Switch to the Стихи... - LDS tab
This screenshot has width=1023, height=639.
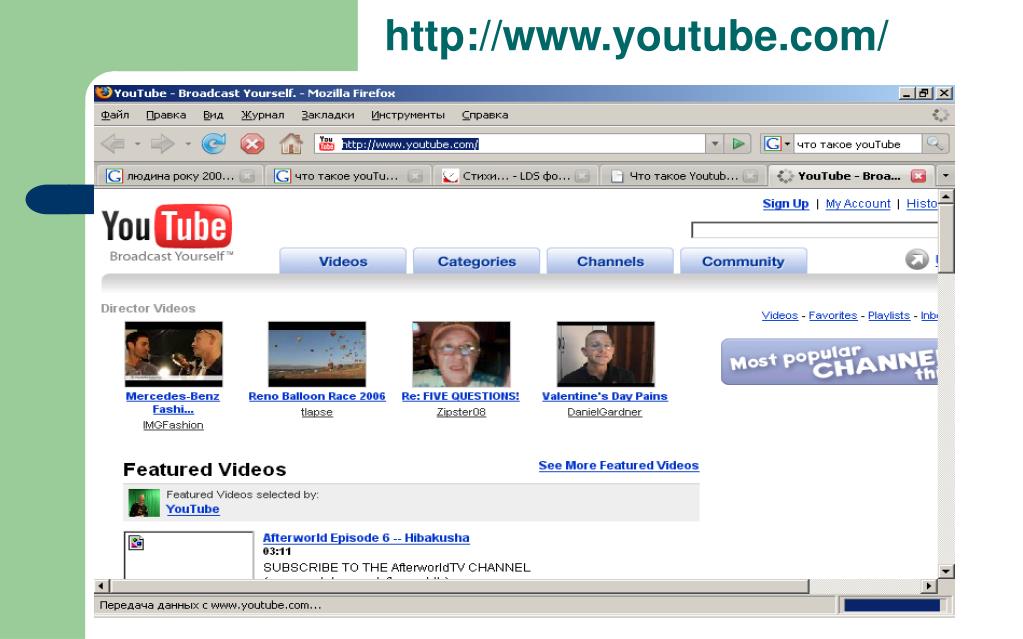pos(515,176)
